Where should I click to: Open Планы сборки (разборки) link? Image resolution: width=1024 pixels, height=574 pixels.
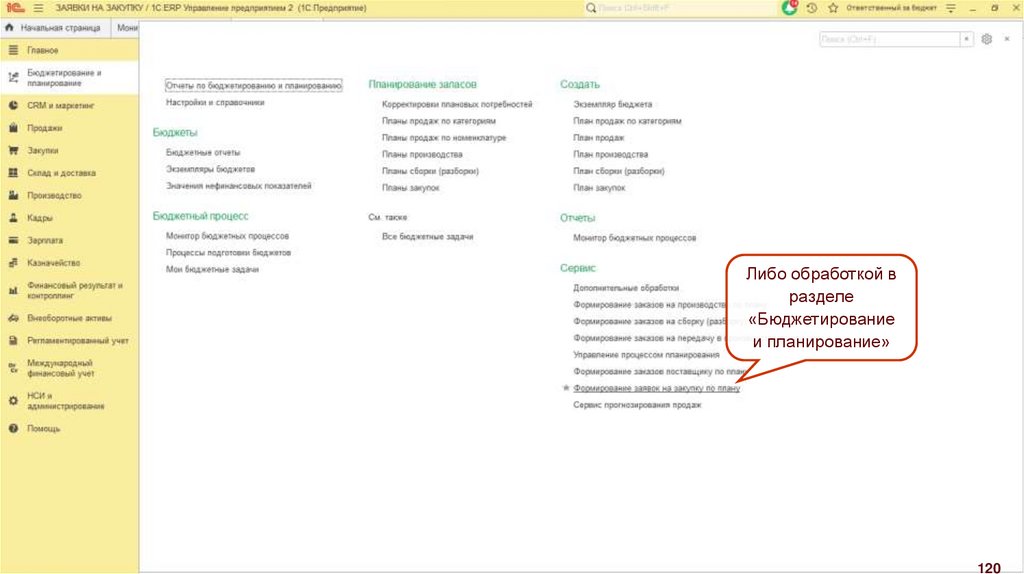coord(430,171)
